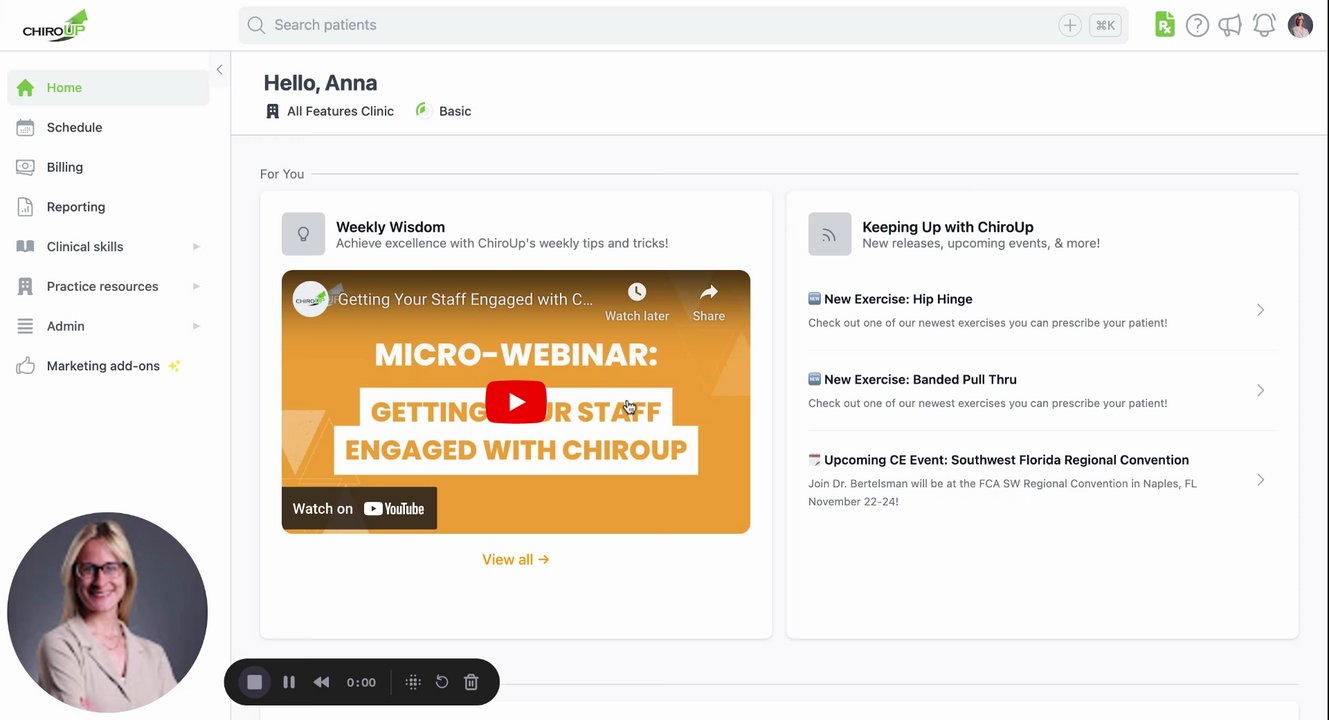The width and height of the screenshot is (1329, 720).
Task: Open Hip Hinge item chevron
Action: click(1260, 310)
